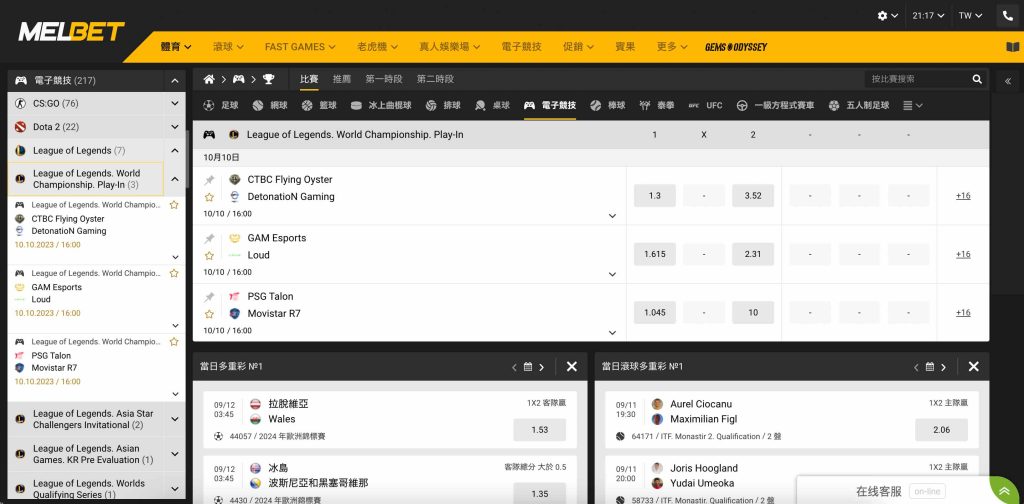Screen dimensions: 1024x504
Task: Pin the GAM Esports vs Loud match
Action: click(x=209, y=239)
